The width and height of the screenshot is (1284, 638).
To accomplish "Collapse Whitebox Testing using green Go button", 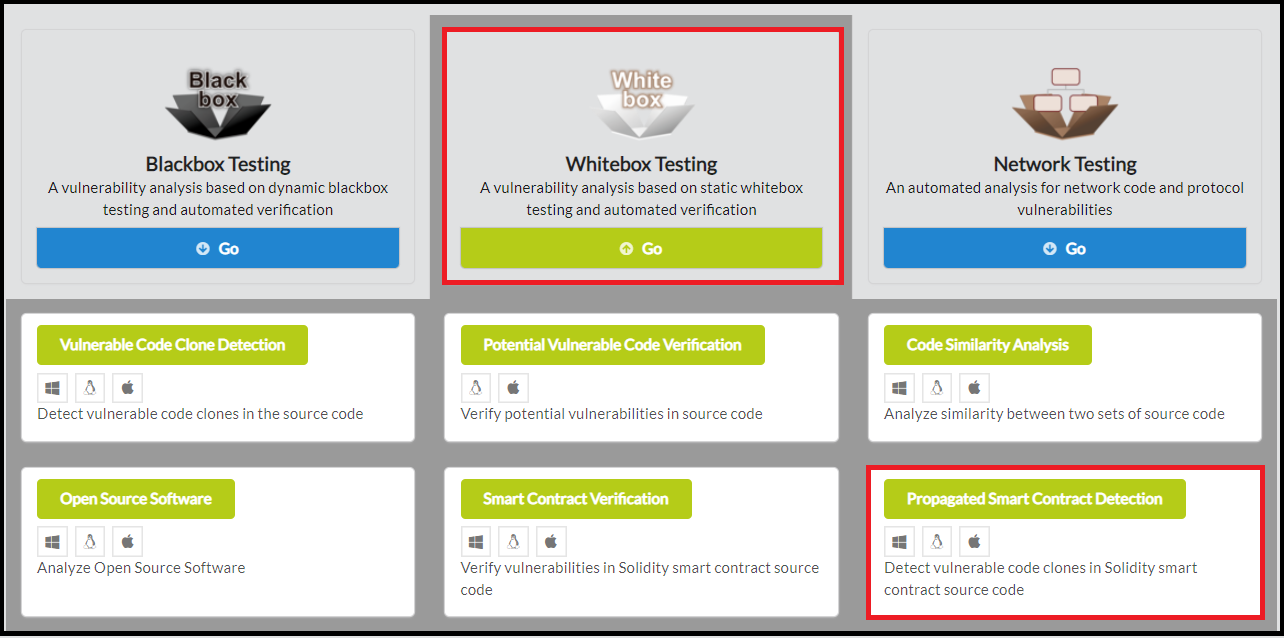I will [x=641, y=248].
